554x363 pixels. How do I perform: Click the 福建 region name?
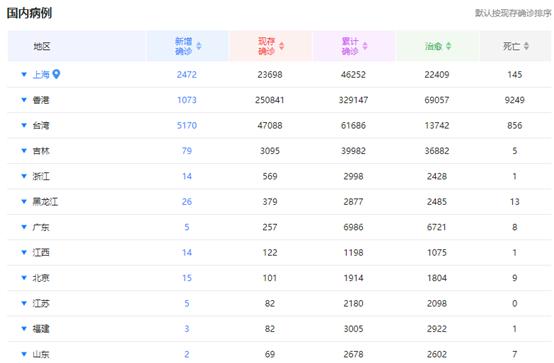(41, 329)
